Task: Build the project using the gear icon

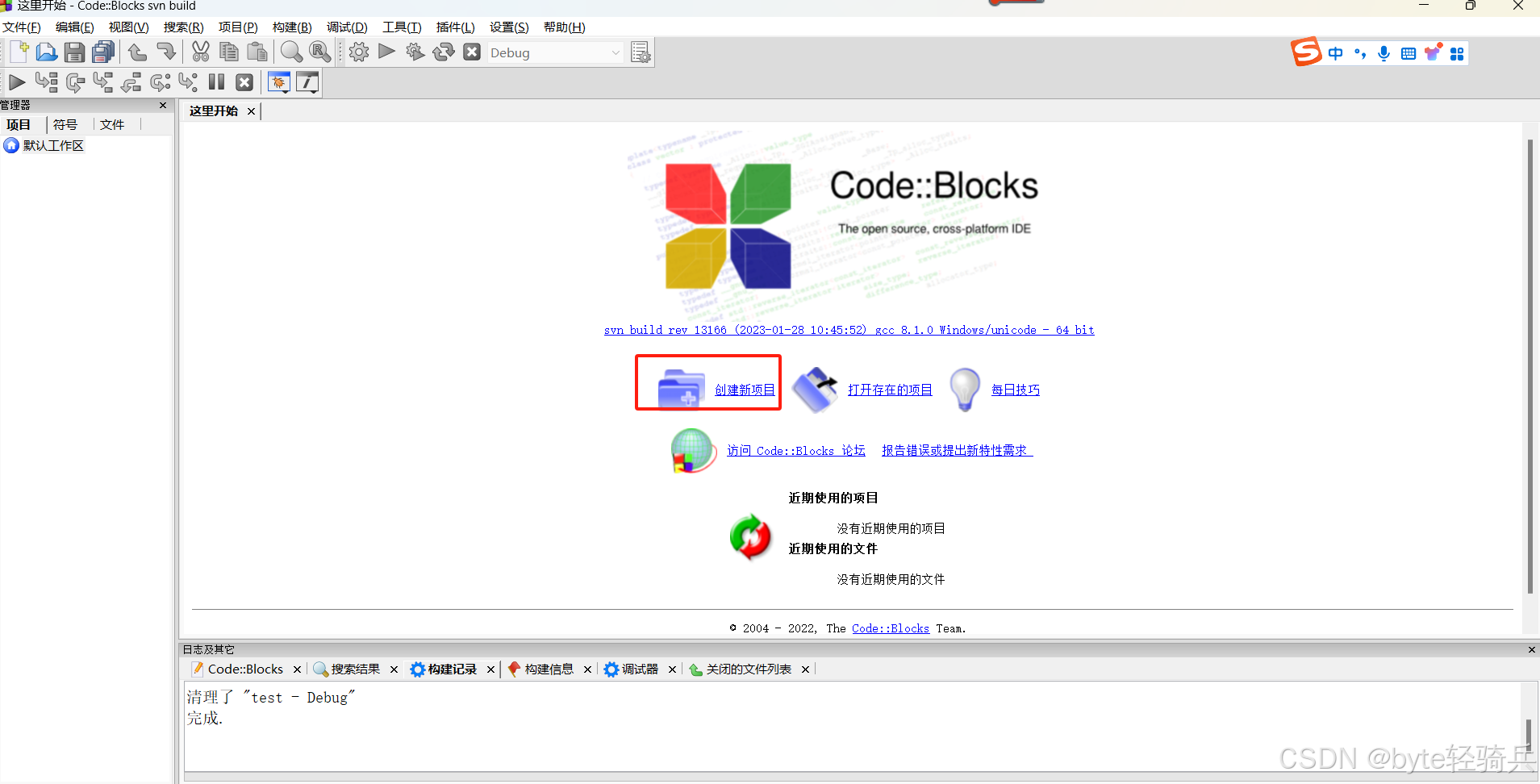Action: (359, 52)
